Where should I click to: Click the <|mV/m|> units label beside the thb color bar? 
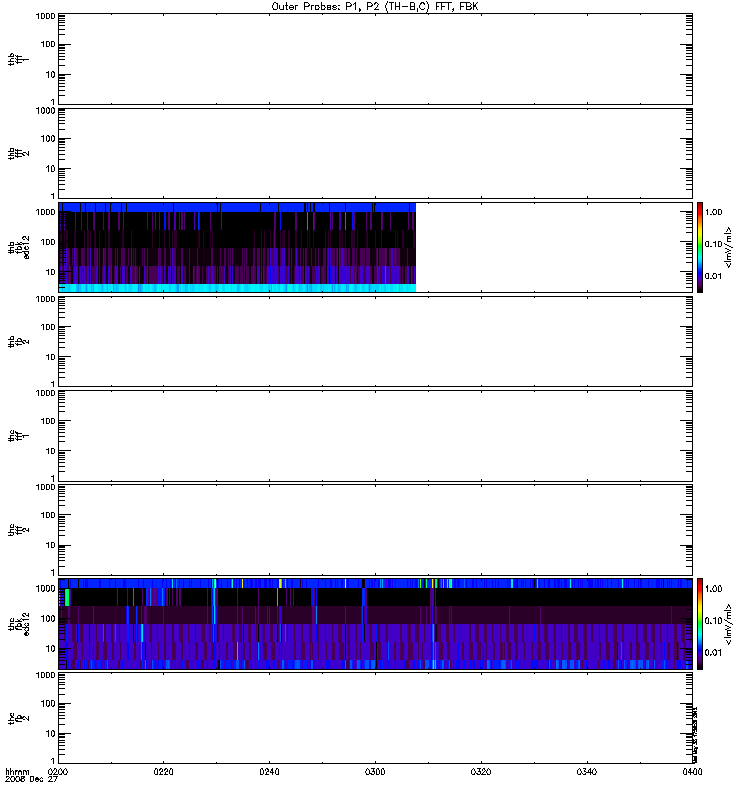coord(728,247)
